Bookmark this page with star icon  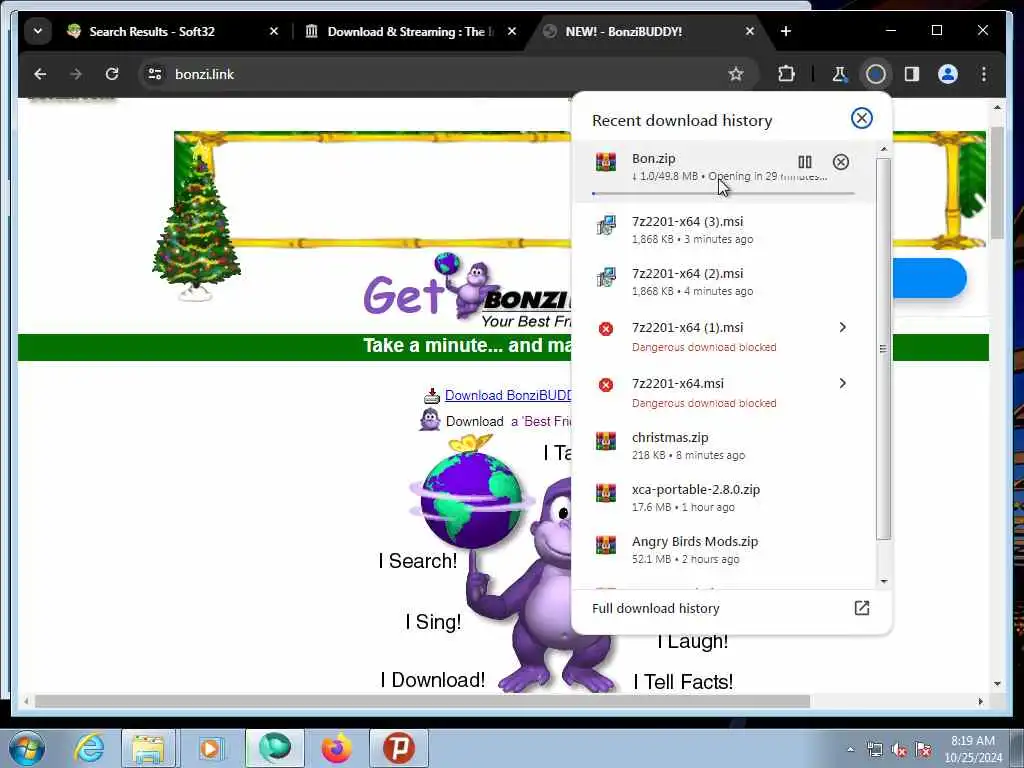[x=736, y=74]
